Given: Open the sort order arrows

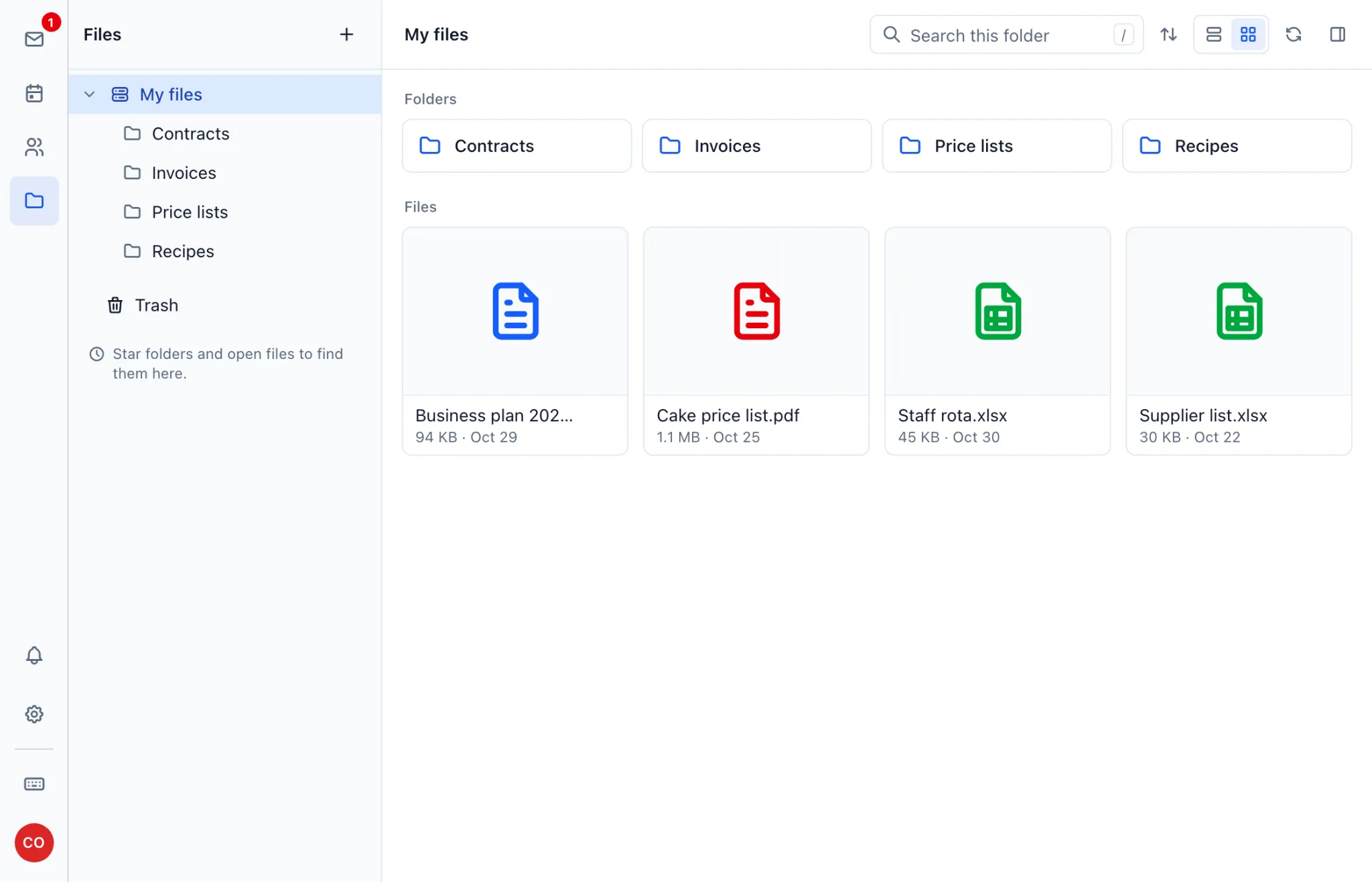Looking at the screenshot, I should pyautogui.click(x=1168, y=34).
